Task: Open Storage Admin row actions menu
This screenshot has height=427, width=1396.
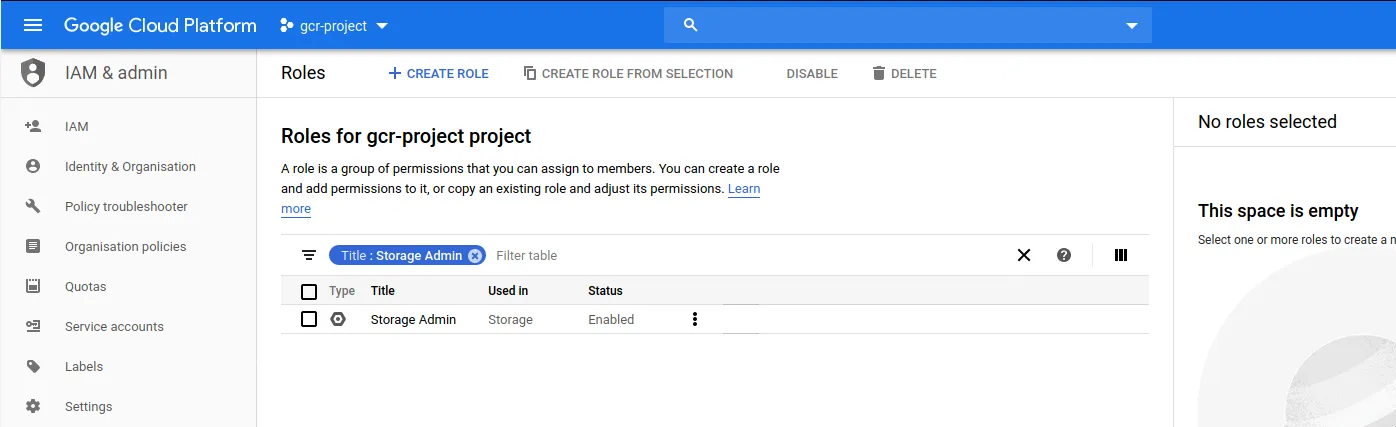Action: 695,319
